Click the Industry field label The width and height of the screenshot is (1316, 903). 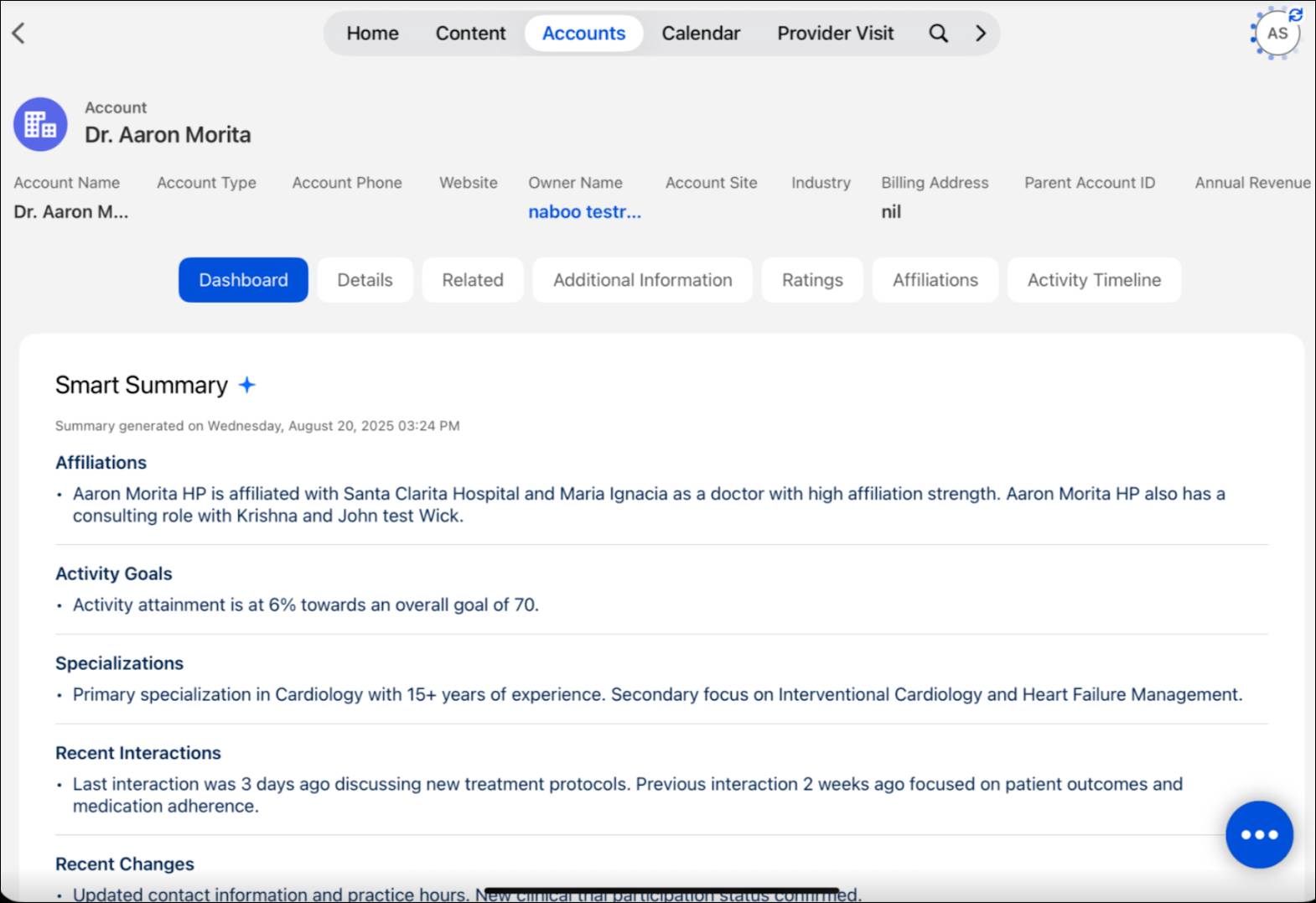(x=821, y=183)
